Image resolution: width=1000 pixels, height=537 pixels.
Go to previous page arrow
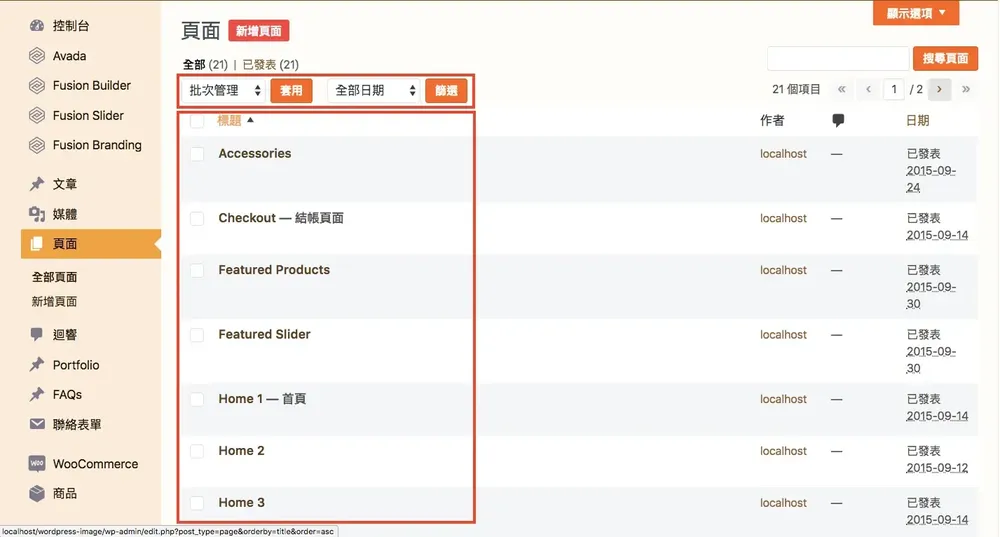[868, 89]
